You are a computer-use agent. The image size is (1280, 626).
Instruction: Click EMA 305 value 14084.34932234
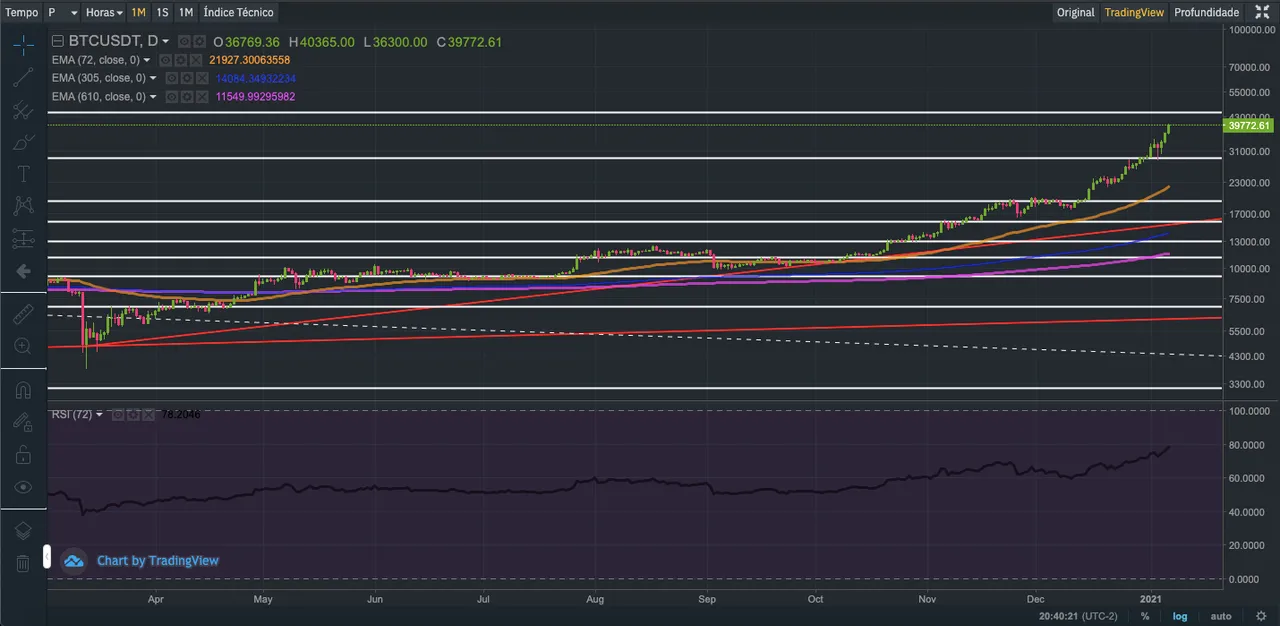(x=255, y=78)
